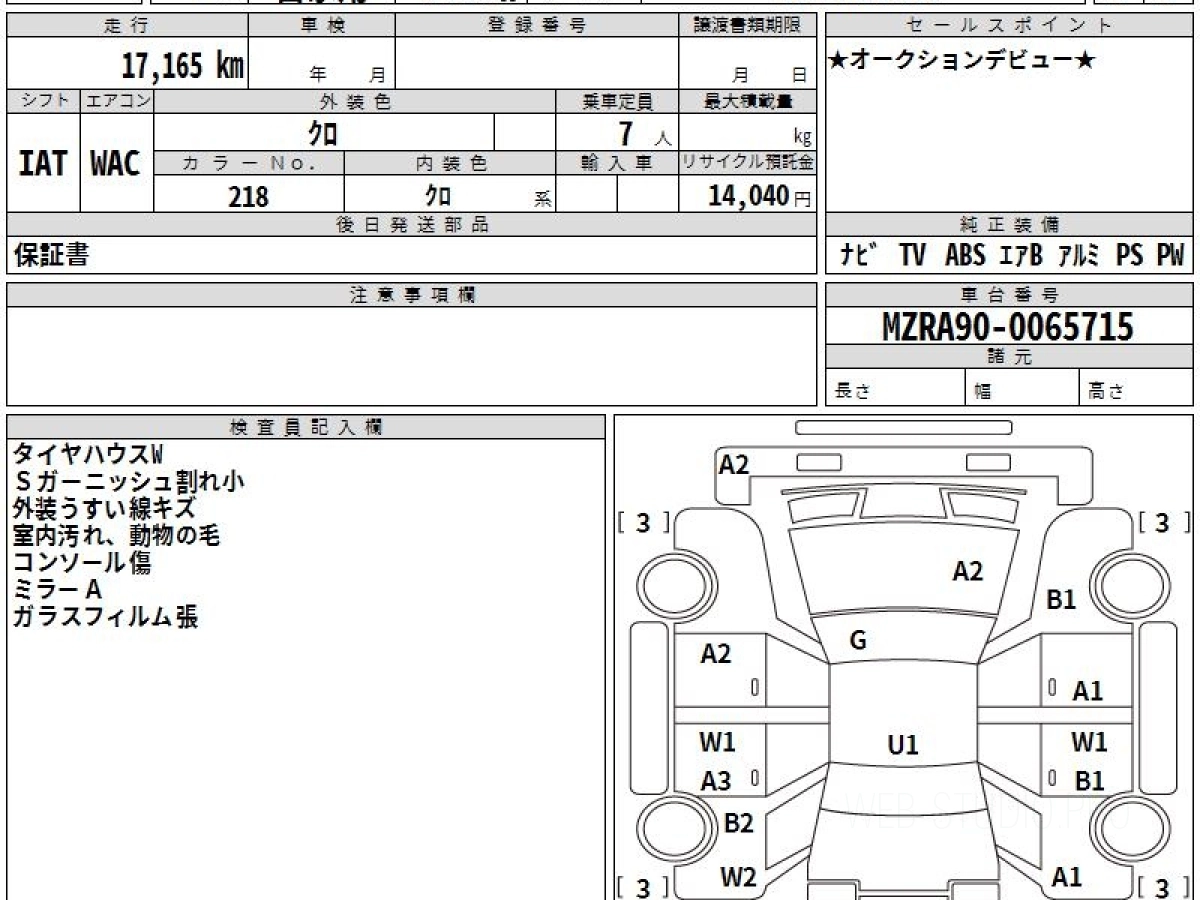Click the 保証書 entry
The width and height of the screenshot is (1200, 900).
coord(51,255)
